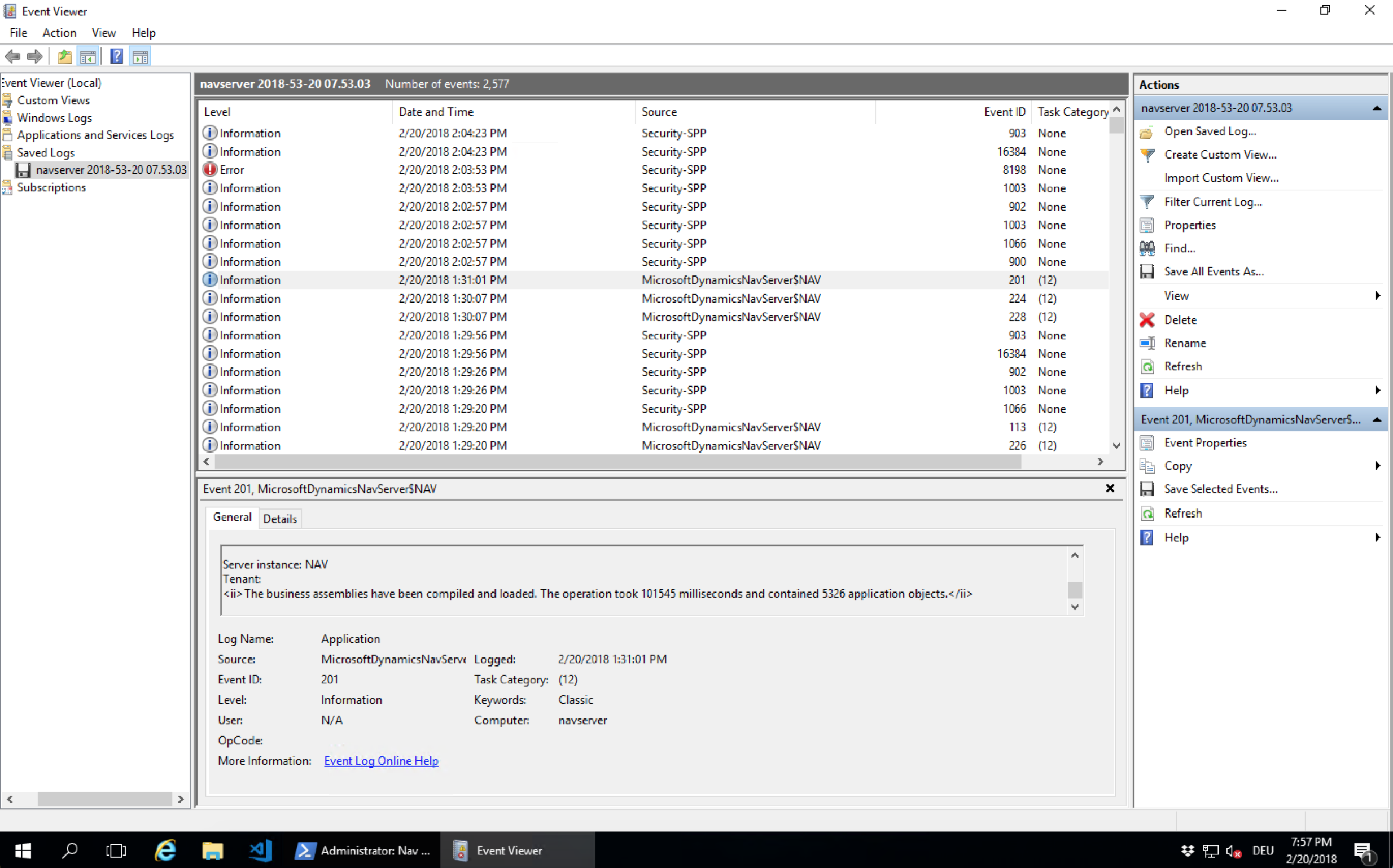Open Save All Events As action

1214,271
